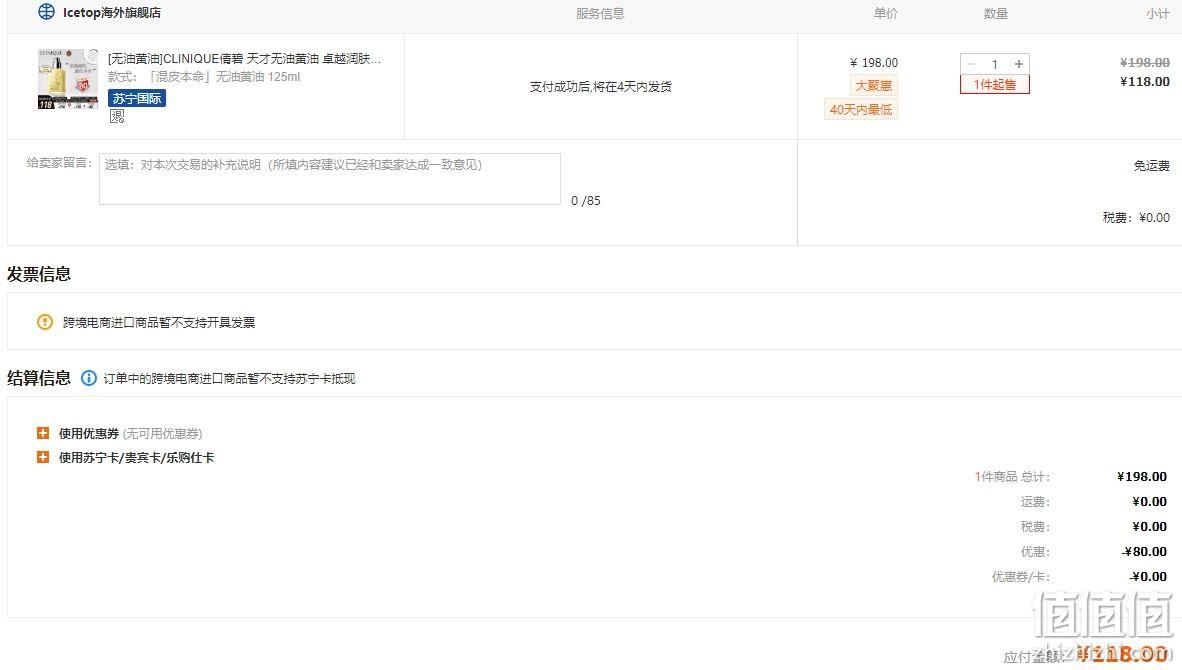Click the discounted subtotal ¥118.00
Screen dimensions: 1182x670
pos(1145,81)
